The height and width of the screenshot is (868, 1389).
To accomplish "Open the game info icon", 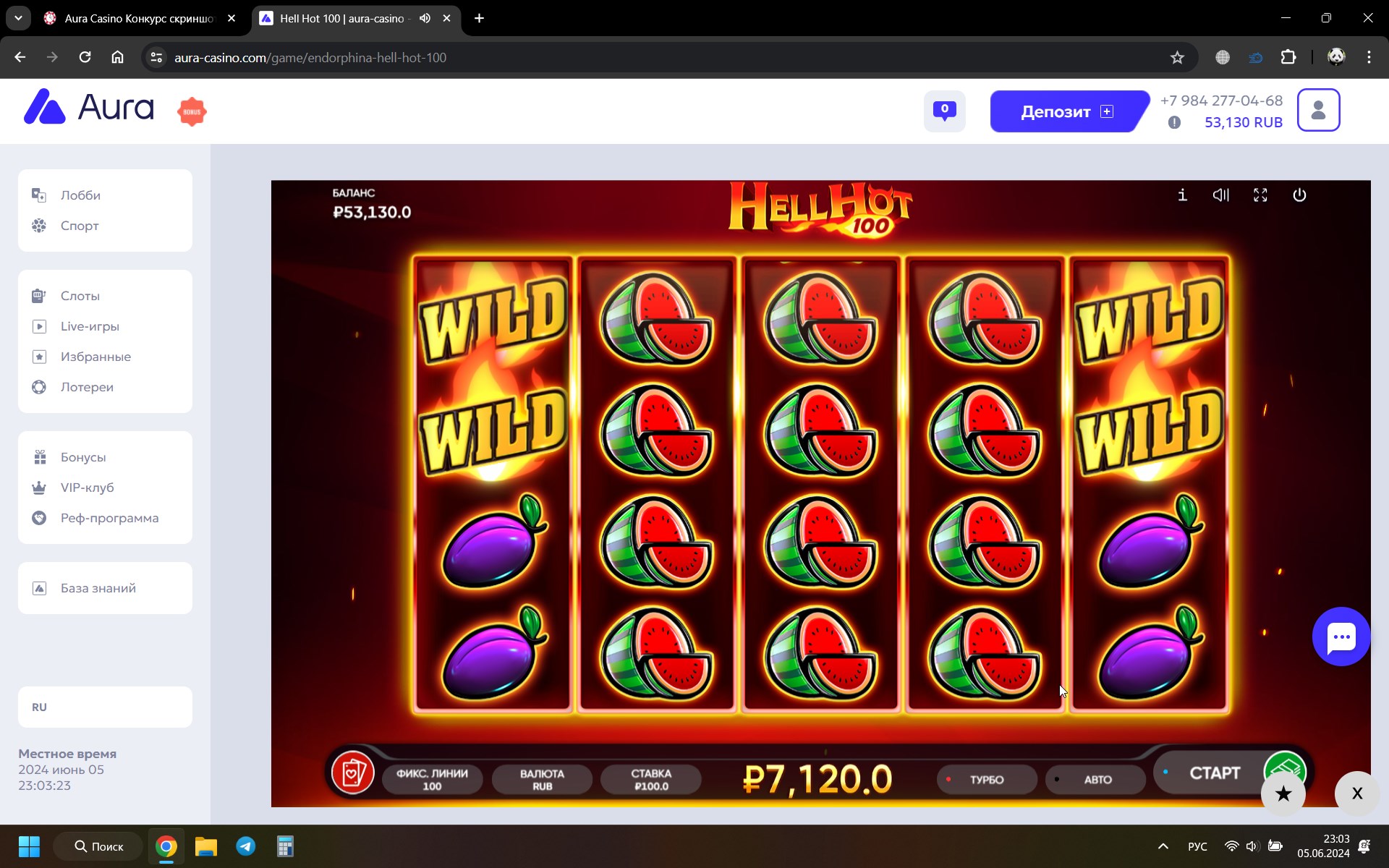I will (1182, 195).
